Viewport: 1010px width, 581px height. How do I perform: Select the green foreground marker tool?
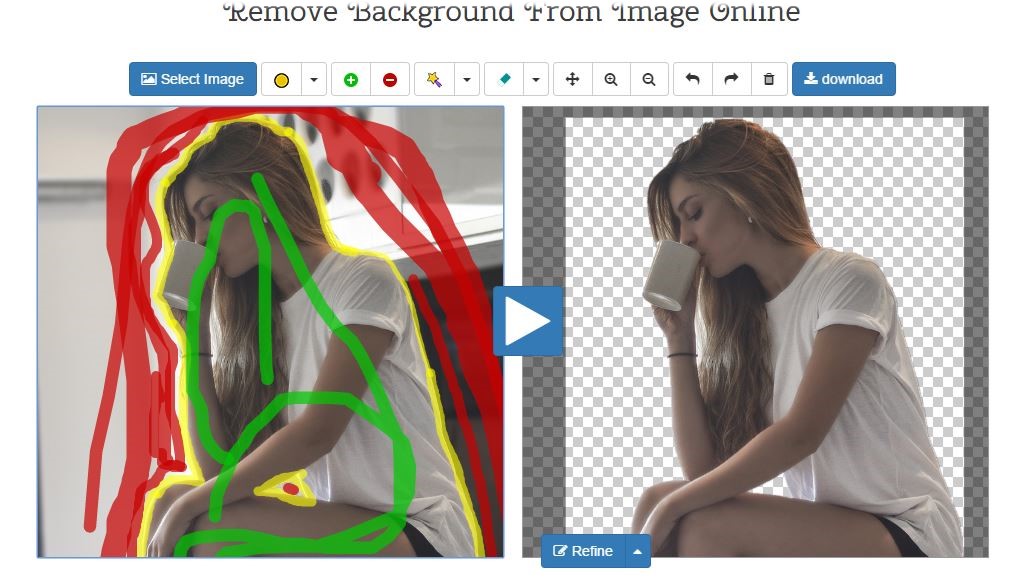tap(351, 79)
